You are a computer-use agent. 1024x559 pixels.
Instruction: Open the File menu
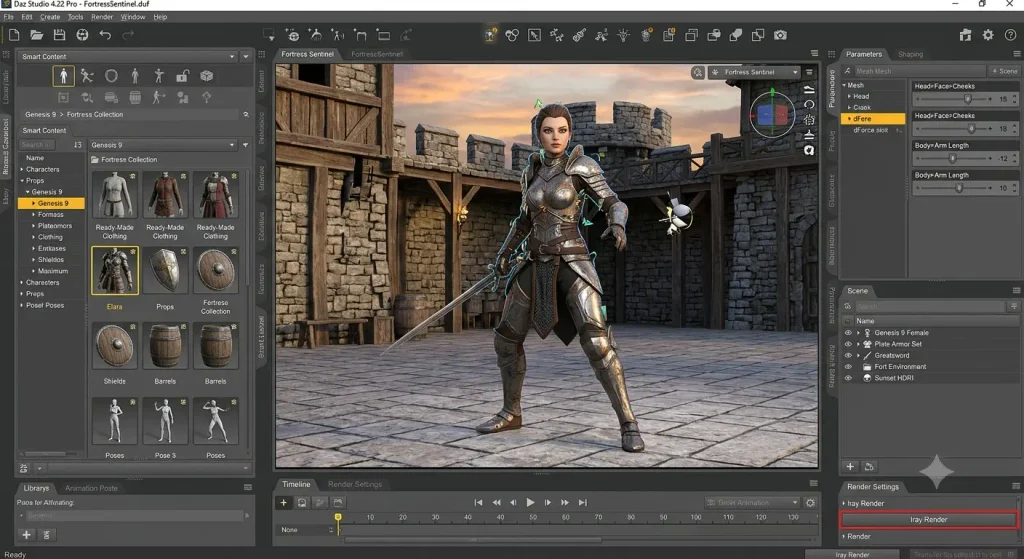coord(8,17)
